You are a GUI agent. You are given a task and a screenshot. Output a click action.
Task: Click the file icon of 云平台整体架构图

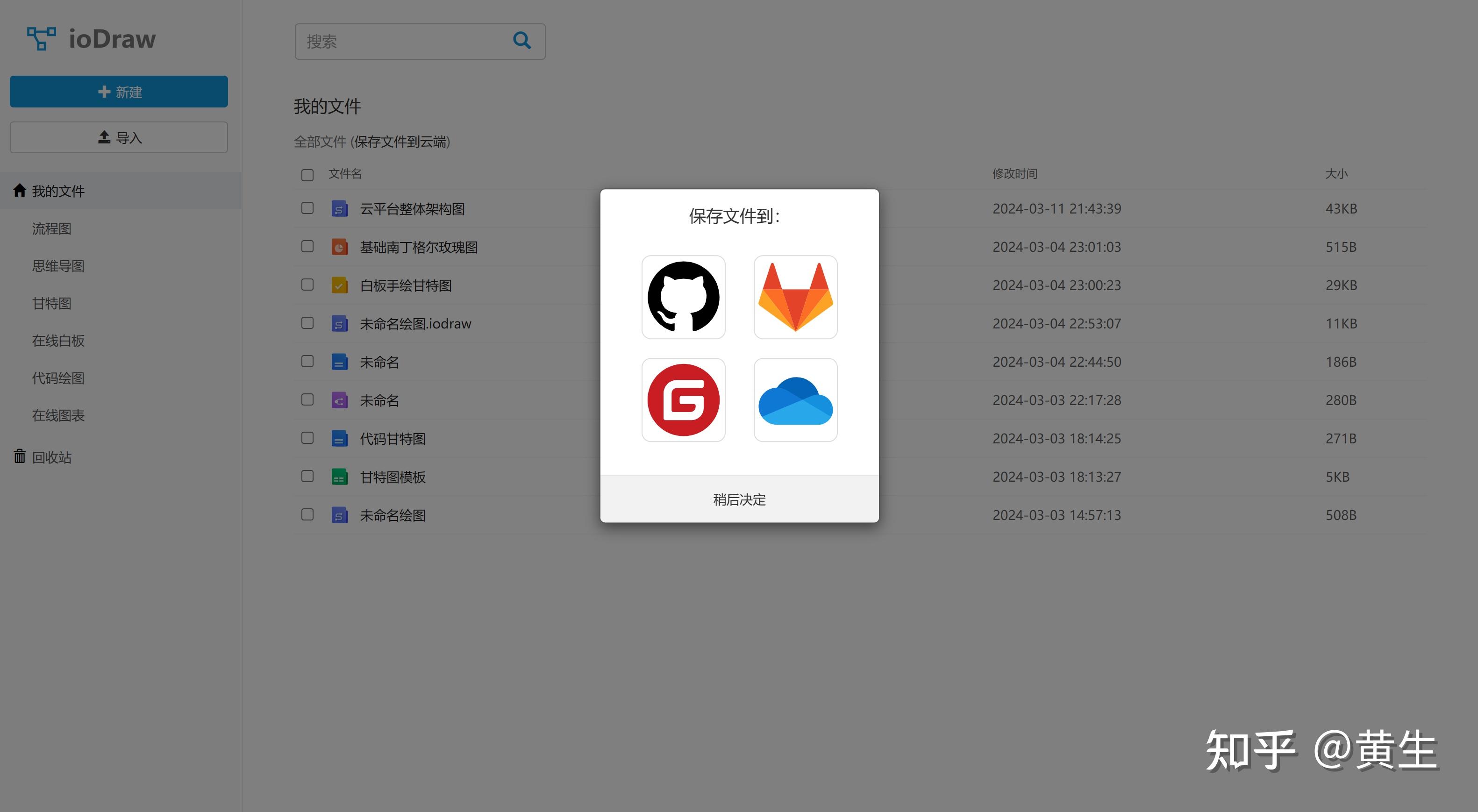coord(340,209)
